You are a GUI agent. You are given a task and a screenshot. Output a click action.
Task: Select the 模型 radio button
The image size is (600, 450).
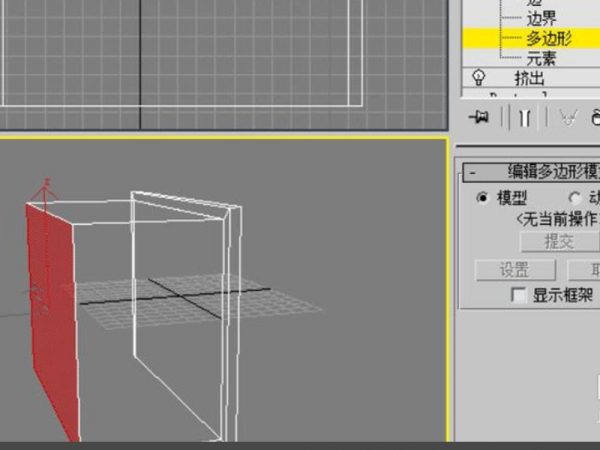point(482,198)
